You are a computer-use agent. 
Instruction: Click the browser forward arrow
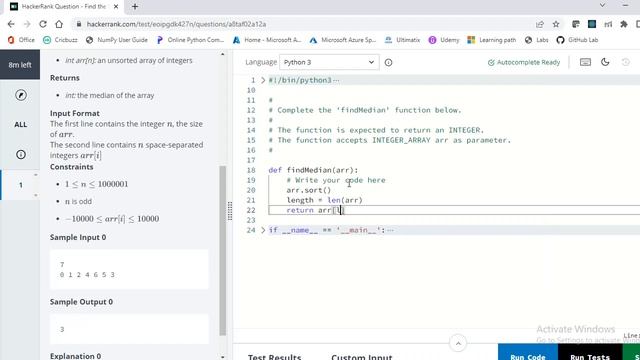tap(27, 24)
